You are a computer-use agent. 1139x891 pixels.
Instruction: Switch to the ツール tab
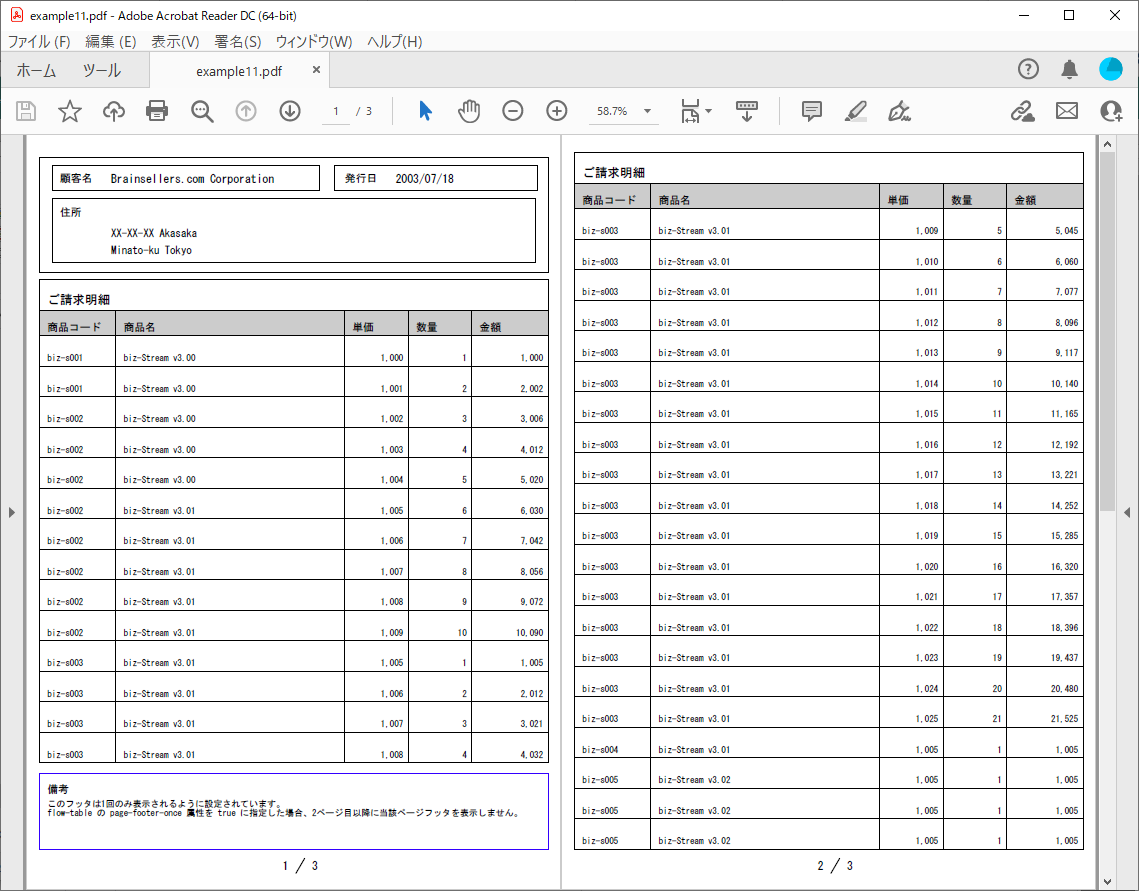(102, 70)
